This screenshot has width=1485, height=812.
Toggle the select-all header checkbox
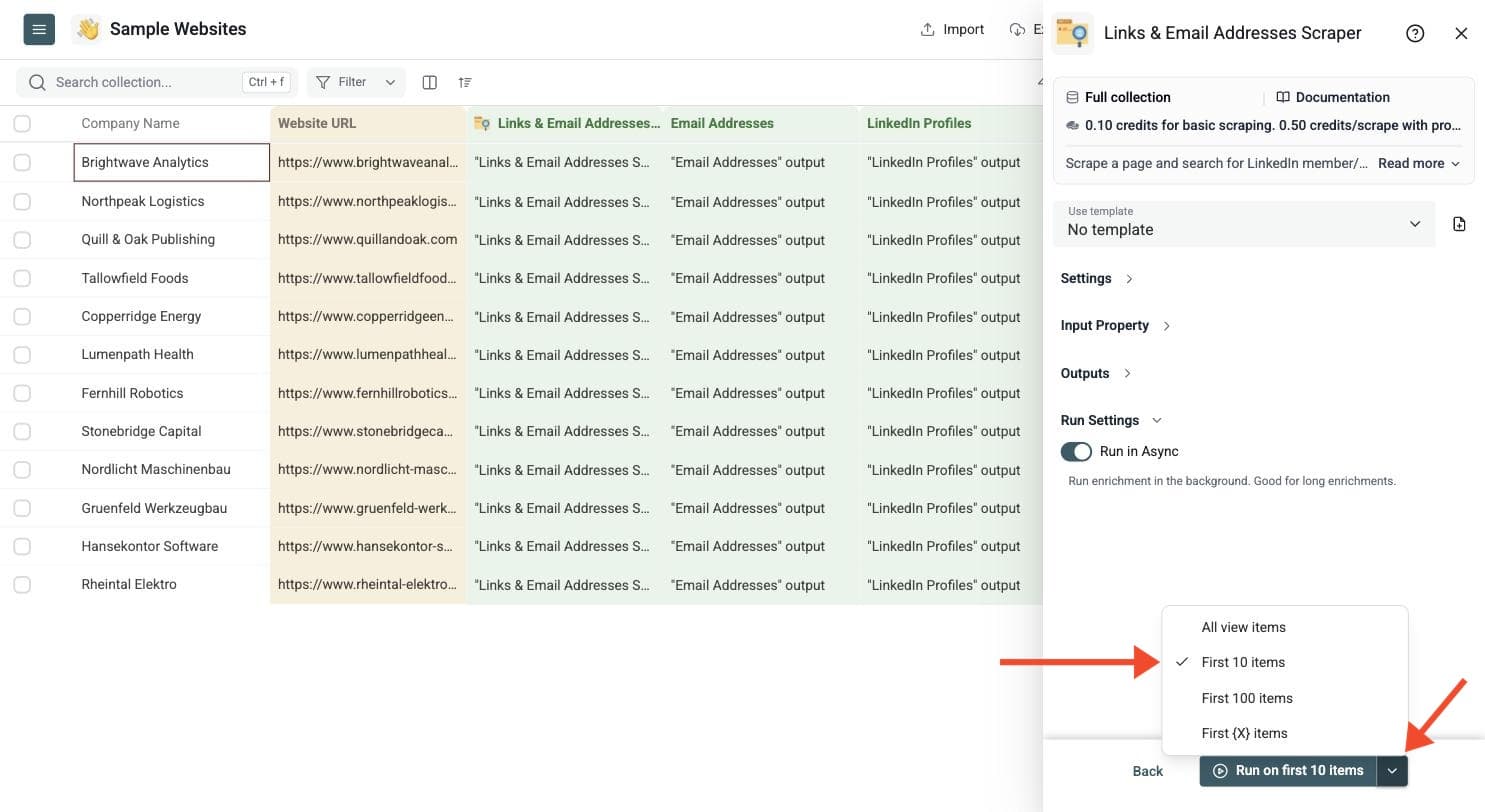point(22,124)
